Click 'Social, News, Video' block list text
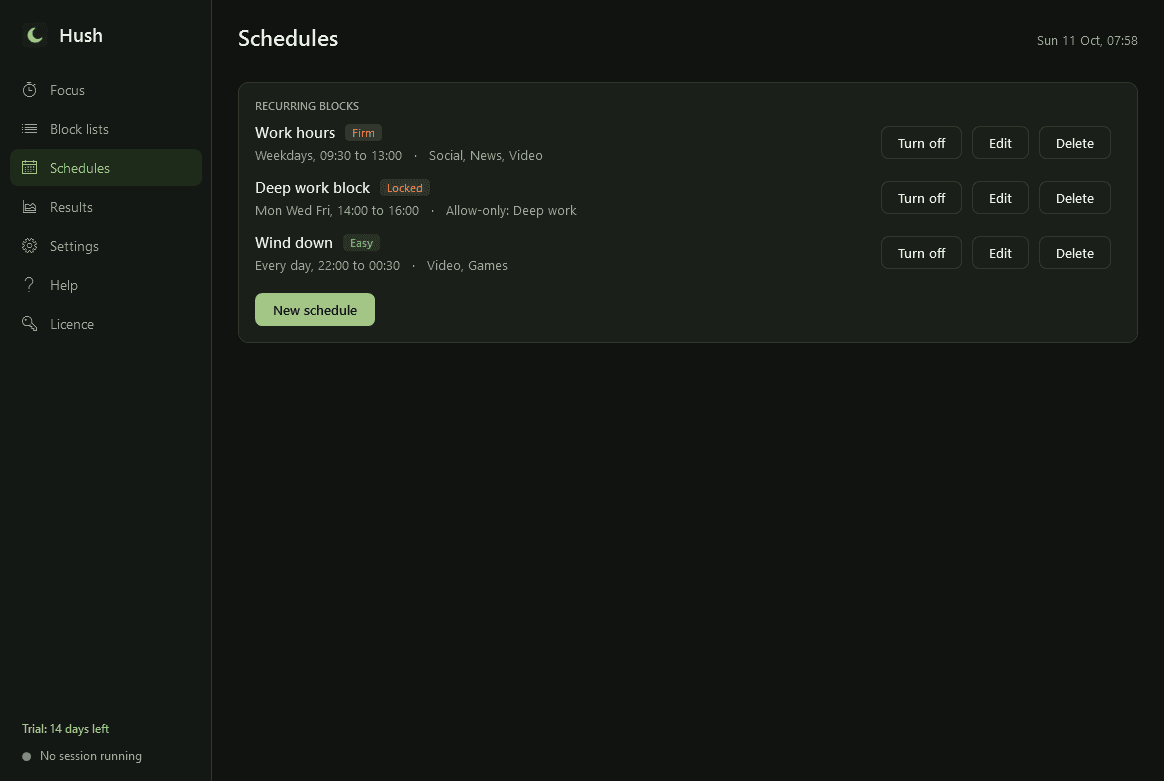The width and height of the screenshot is (1164, 781). (x=485, y=156)
